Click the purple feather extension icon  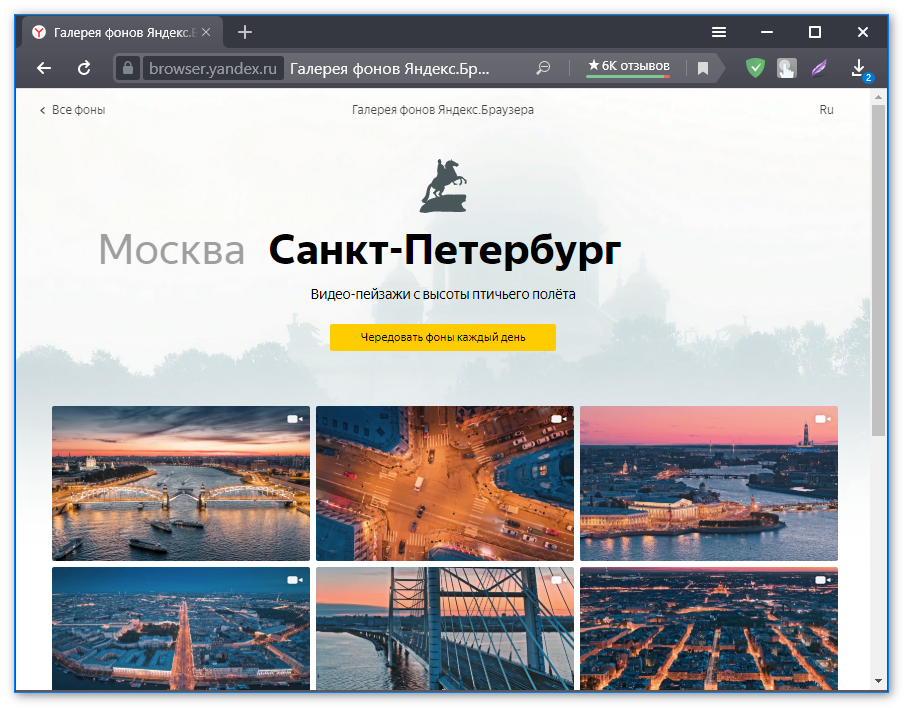point(820,68)
